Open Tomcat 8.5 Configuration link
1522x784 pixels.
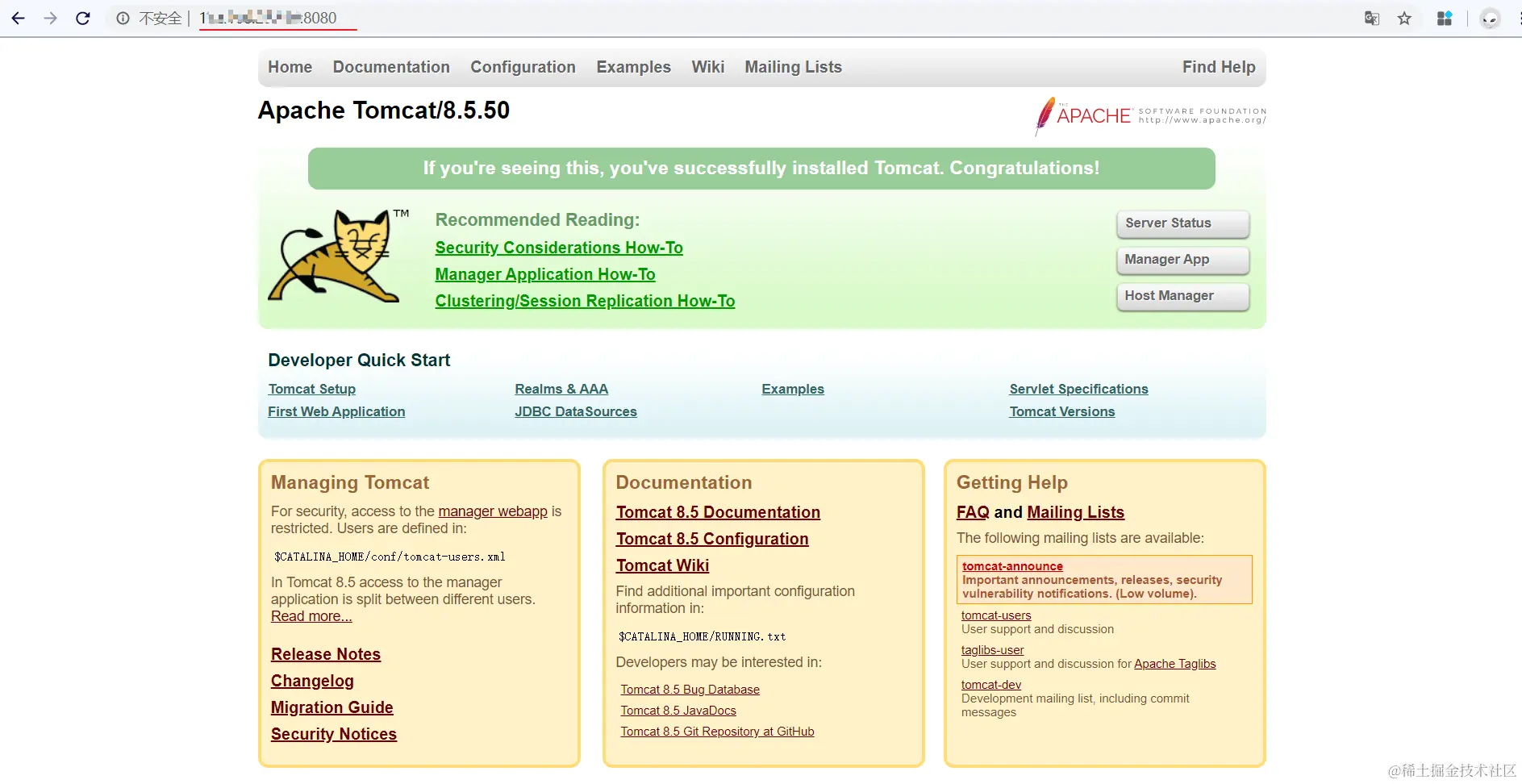pyautogui.click(x=712, y=539)
